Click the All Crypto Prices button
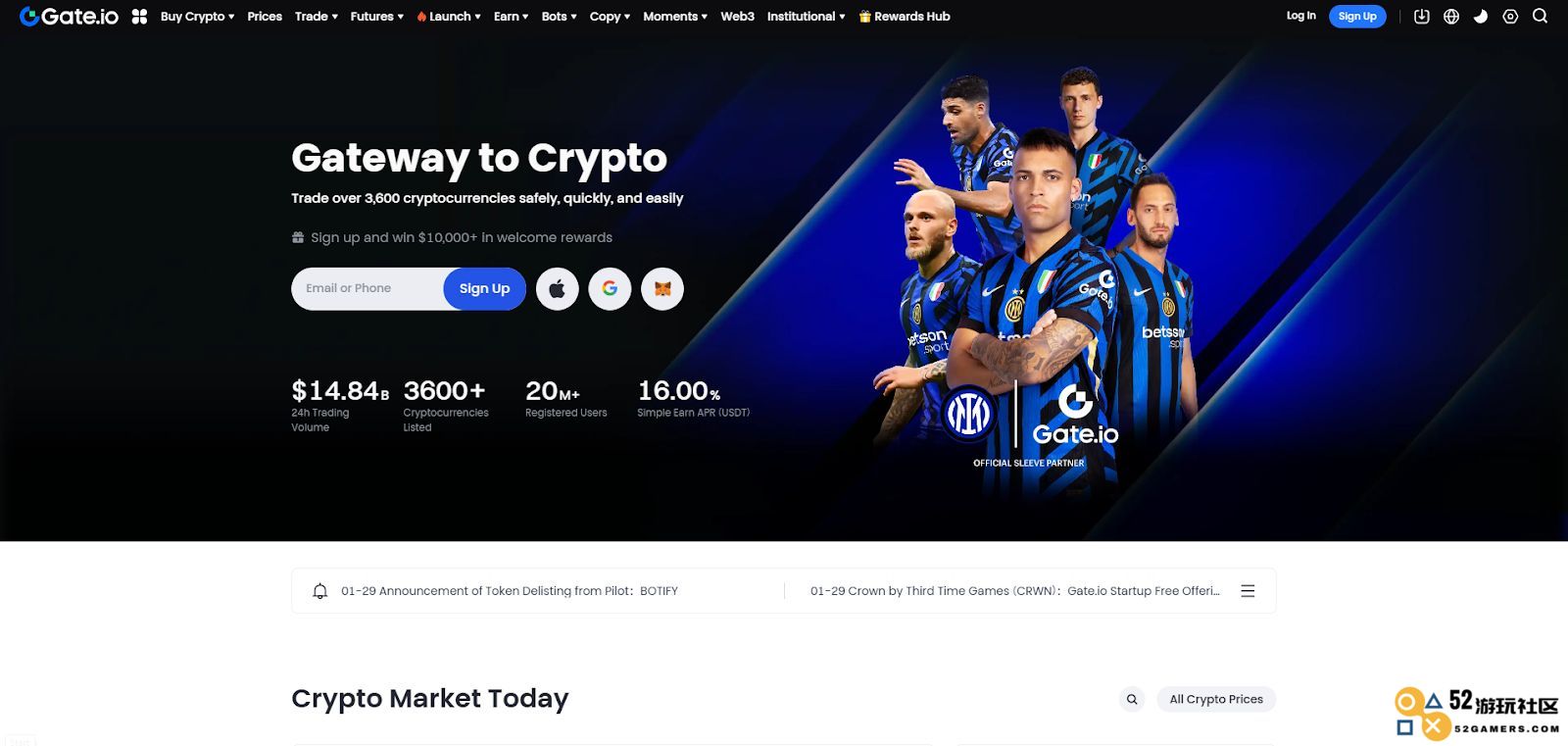The image size is (1568, 746). click(1216, 699)
